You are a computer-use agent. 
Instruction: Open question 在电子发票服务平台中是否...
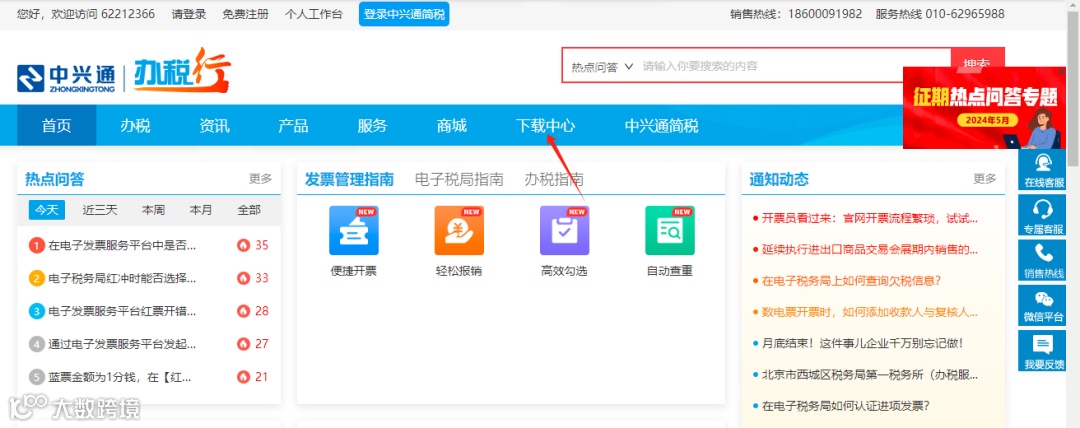click(123, 245)
